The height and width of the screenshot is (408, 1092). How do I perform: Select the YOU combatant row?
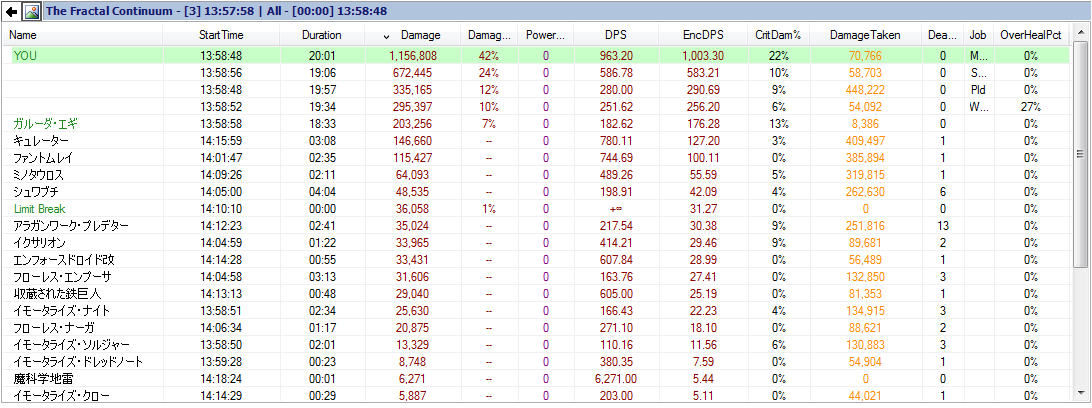click(x=537, y=56)
